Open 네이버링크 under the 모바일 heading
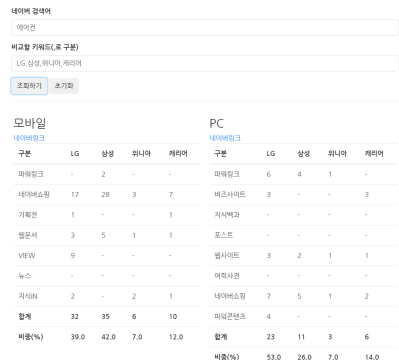399x360 pixels. [x=29, y=138]
